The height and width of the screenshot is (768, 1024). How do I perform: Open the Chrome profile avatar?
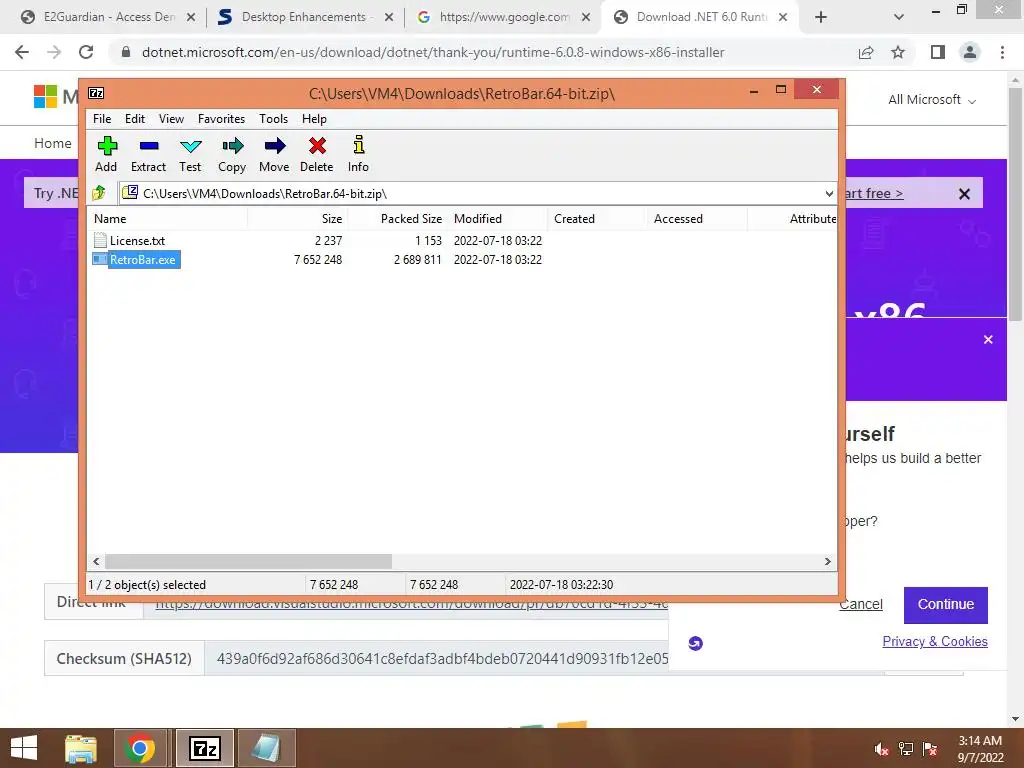(x=970, y=52)
